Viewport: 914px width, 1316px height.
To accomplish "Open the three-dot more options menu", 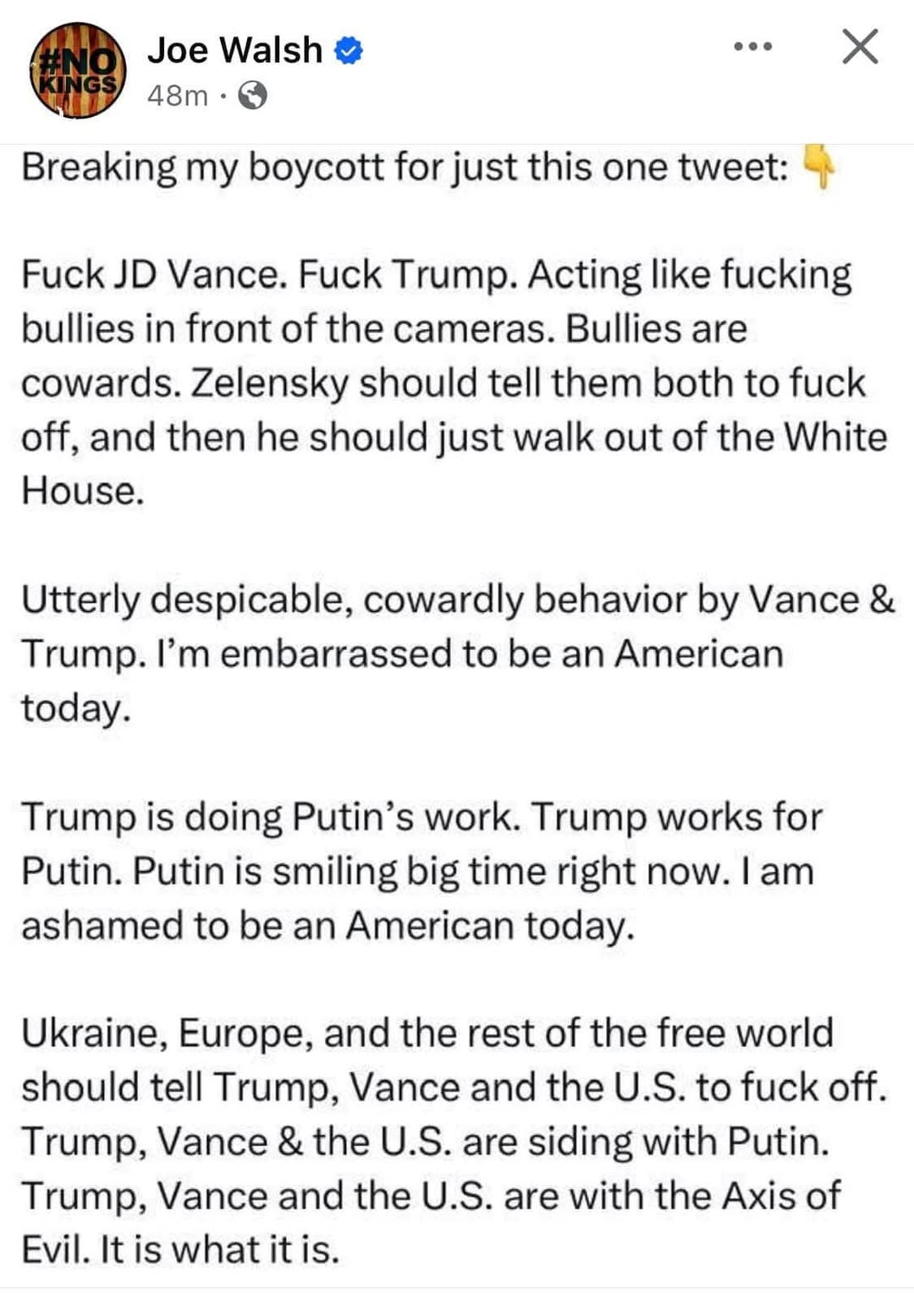I will click(x=752, y=47).
